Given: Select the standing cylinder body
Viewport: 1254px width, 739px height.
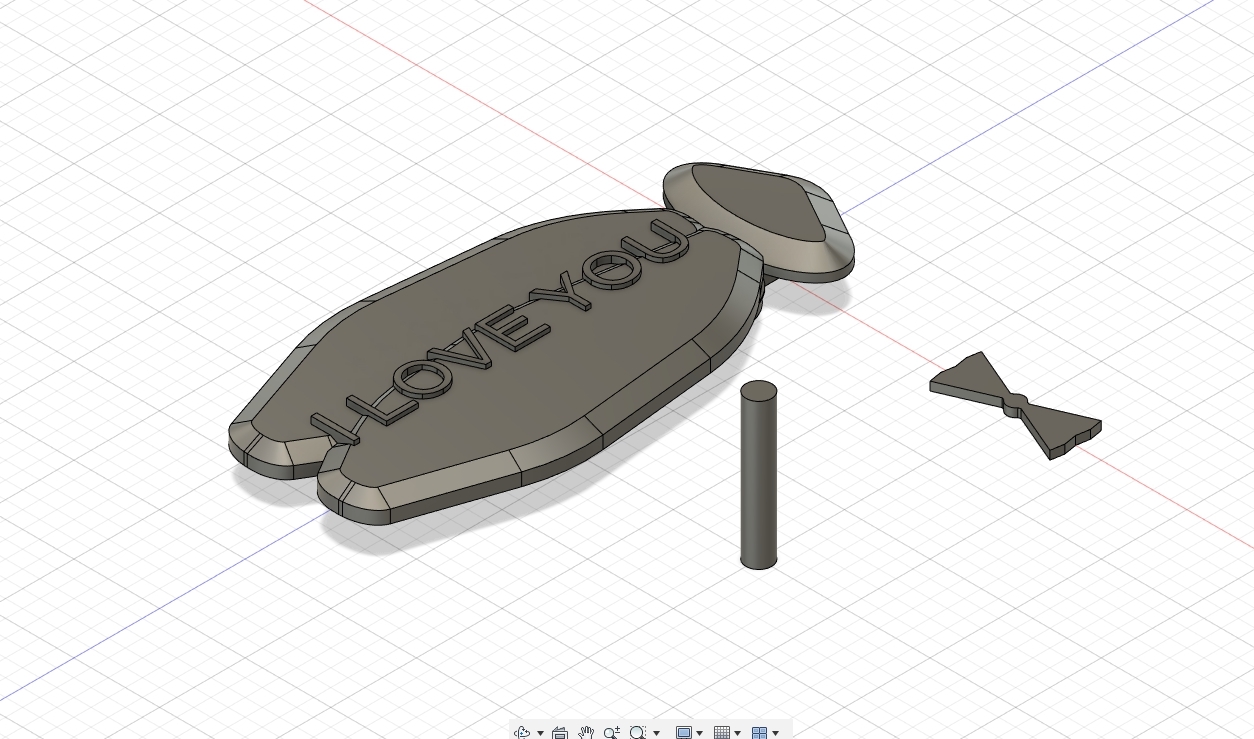Looking at the screenshot, I should [x=758, y=480].
